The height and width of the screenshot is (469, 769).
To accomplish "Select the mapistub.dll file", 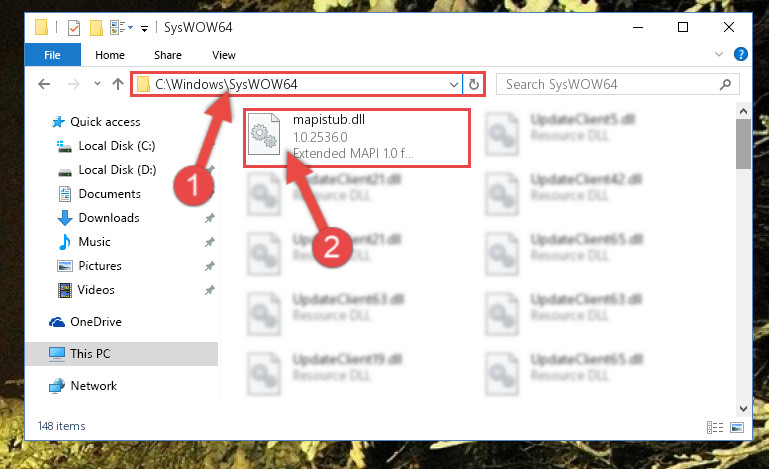I will click(x=358, y=137).
